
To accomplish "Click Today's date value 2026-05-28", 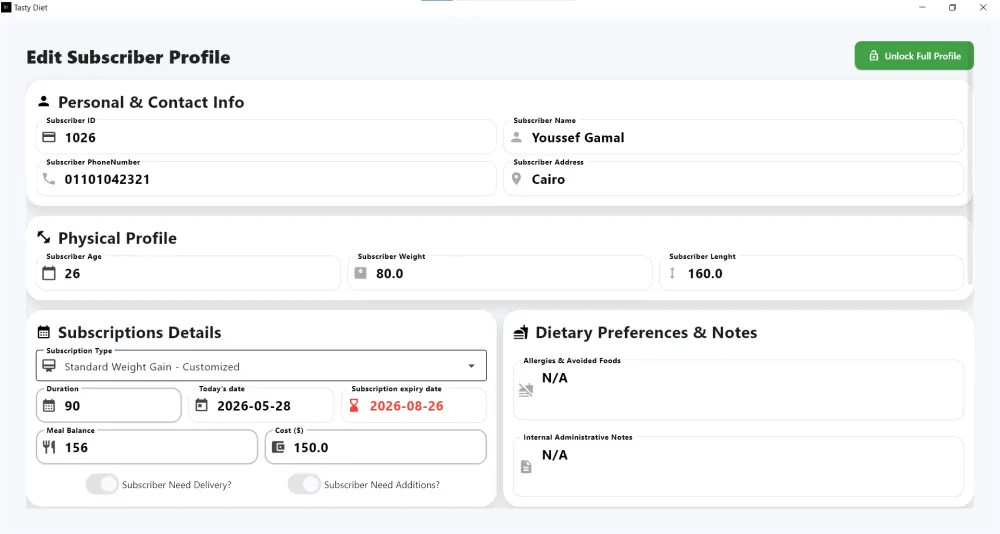I will tap(254, 406).
